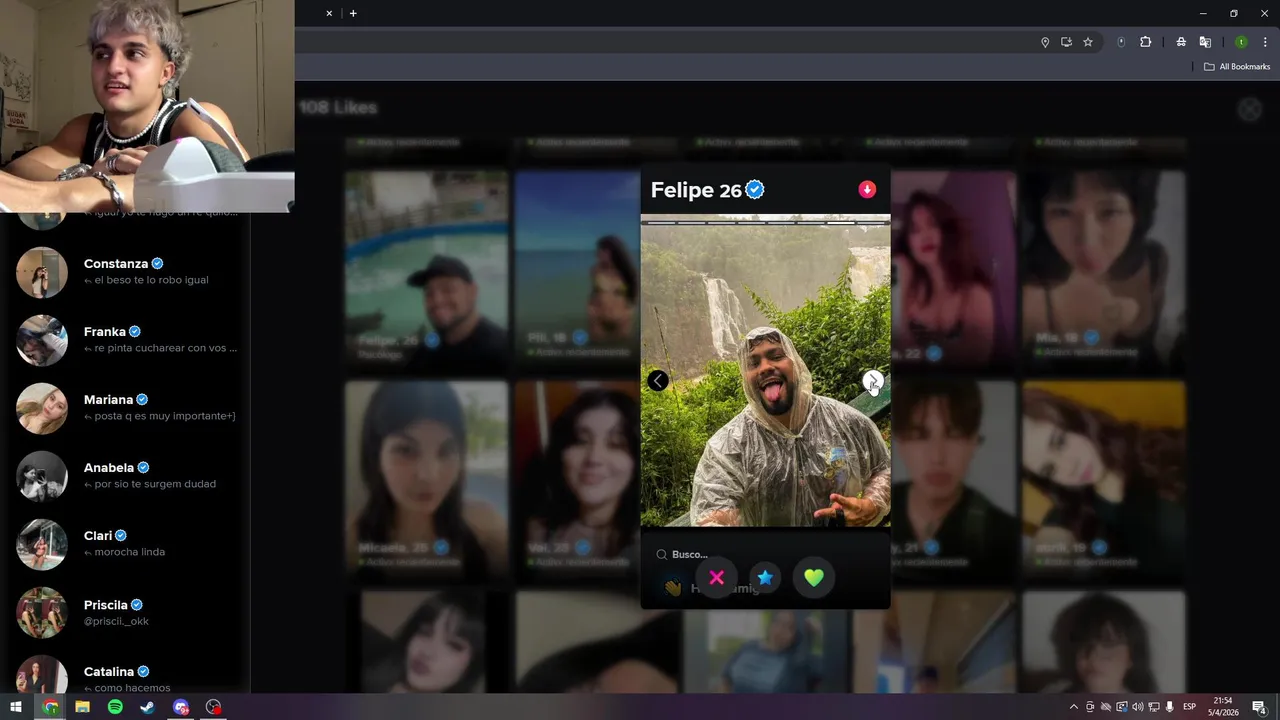This screenshot has width=1280, height=720.
Task: Open the chat with Clari
Action: coord(125,544)
